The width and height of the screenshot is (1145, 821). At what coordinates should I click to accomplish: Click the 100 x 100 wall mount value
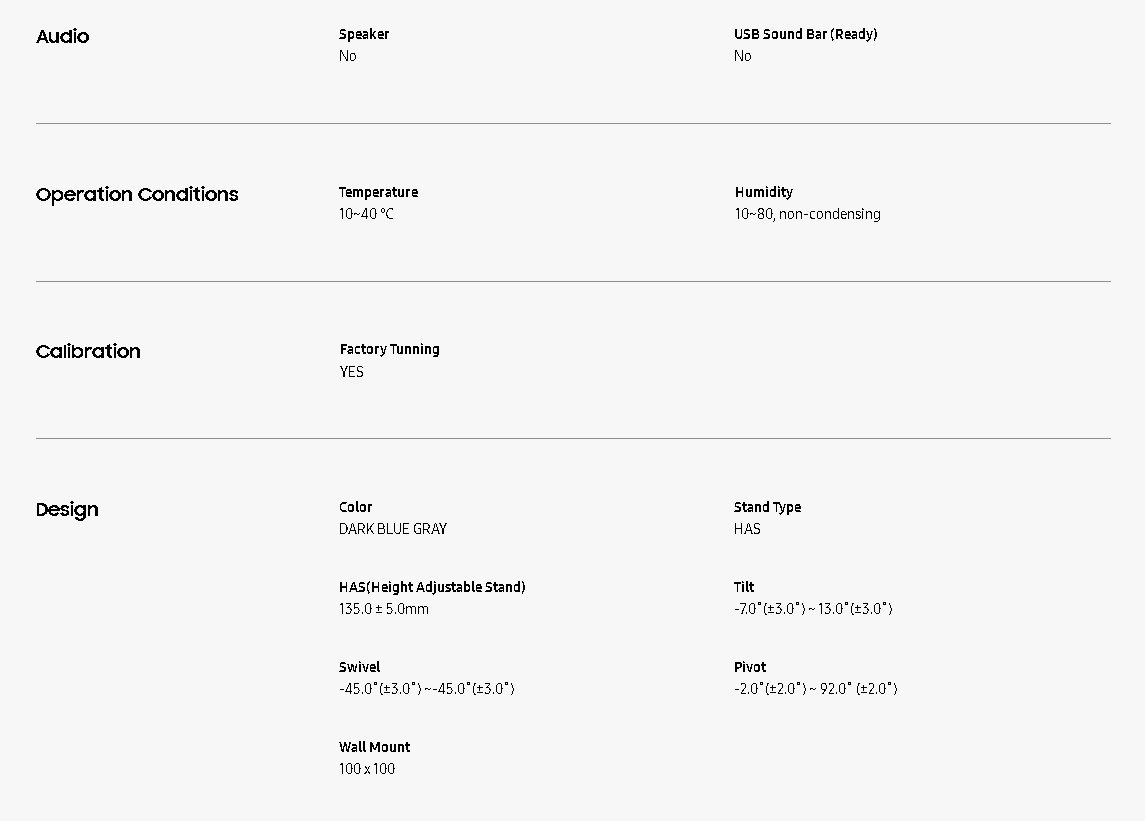(367, 769)
